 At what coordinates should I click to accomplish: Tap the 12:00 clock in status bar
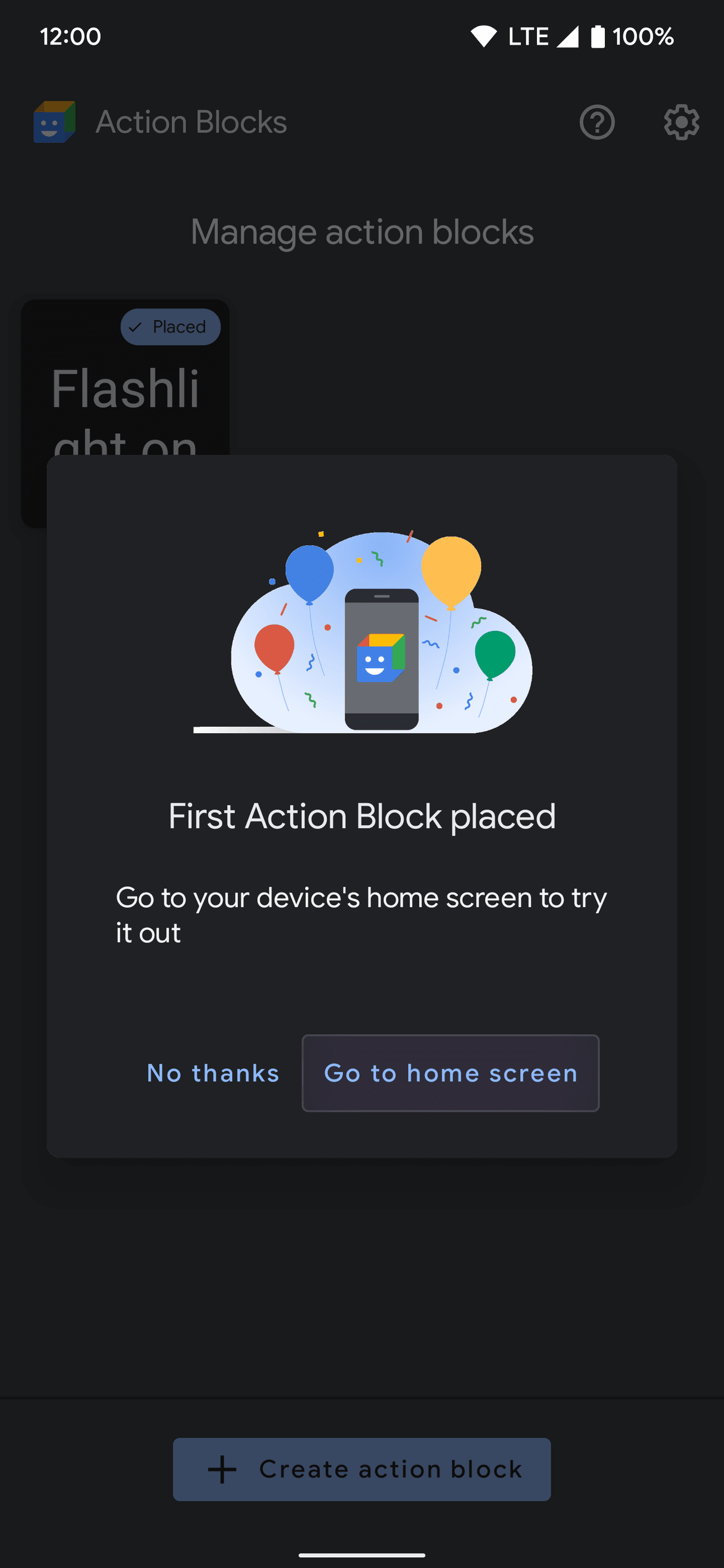[71, 37]
